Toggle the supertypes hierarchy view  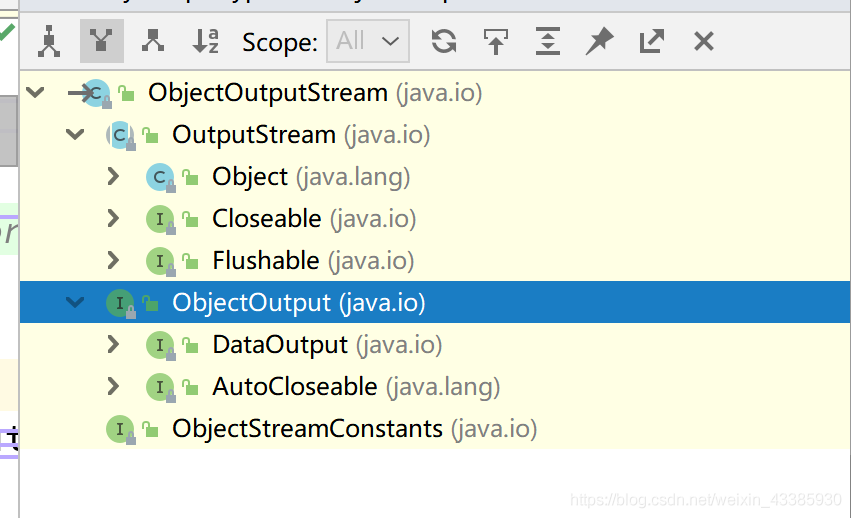[x=101, y=41]
